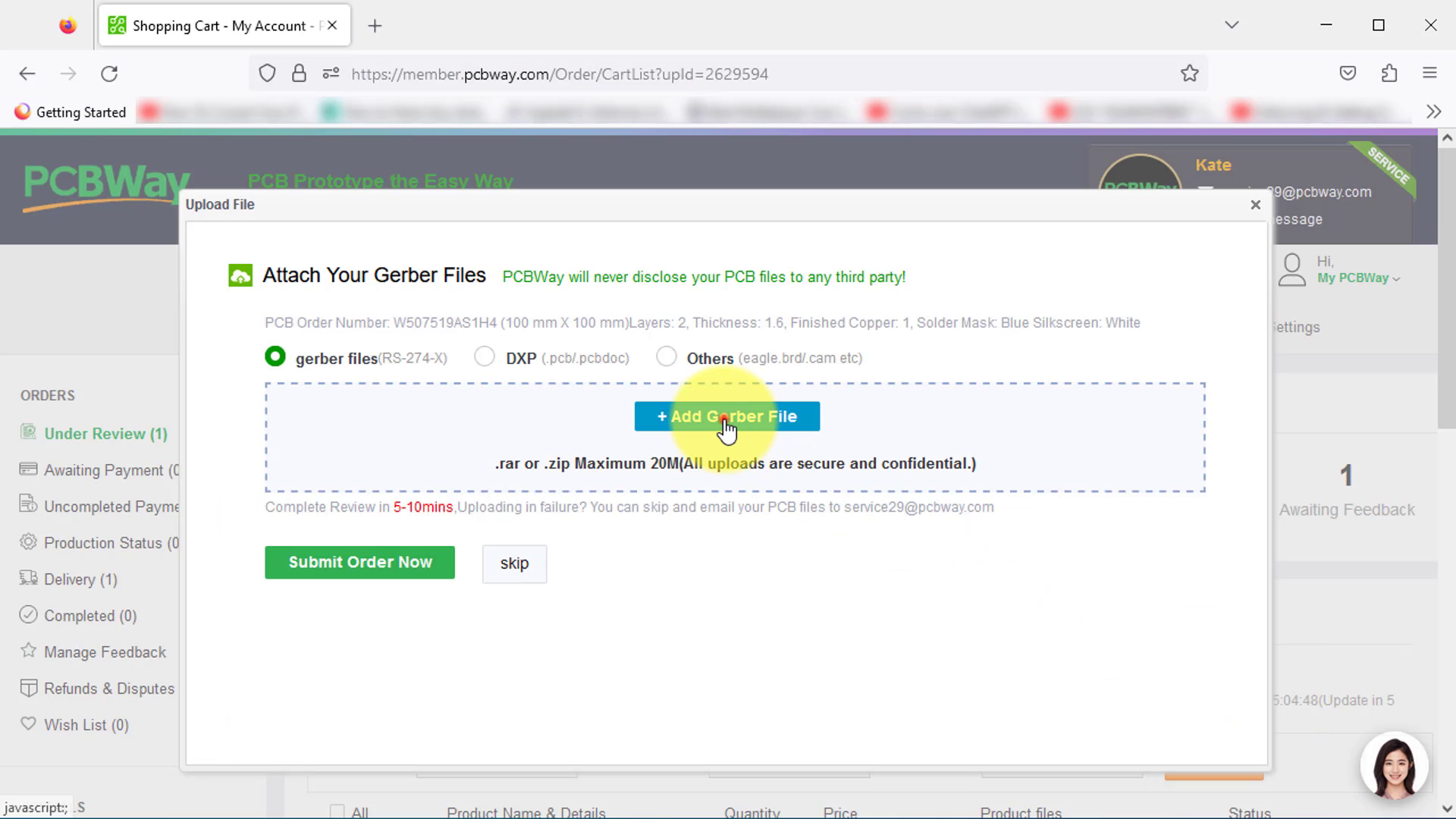This screenshot has height=819, width=1456.
Task: List all tabs dropdown arrow
Action: tap(1232, 25)
